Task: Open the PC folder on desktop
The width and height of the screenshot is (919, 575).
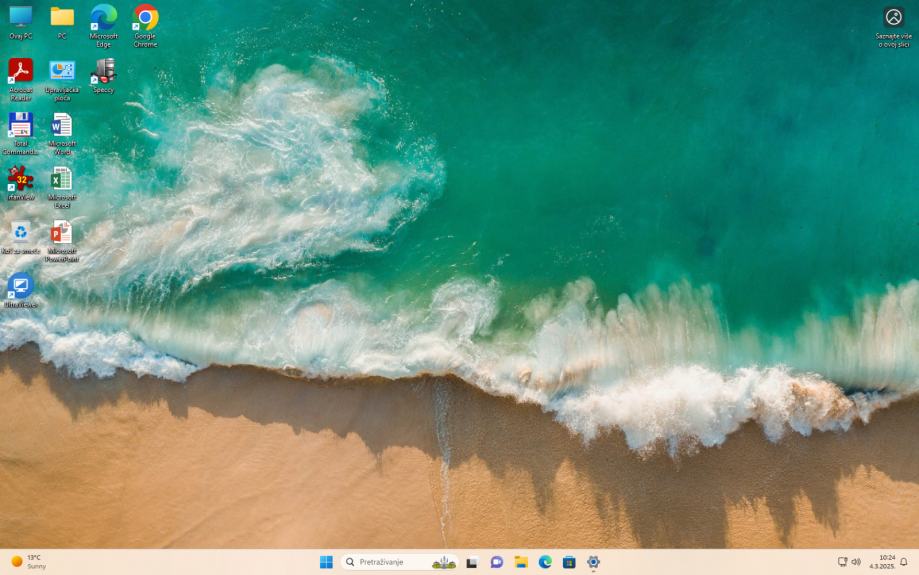Action: 62,22
